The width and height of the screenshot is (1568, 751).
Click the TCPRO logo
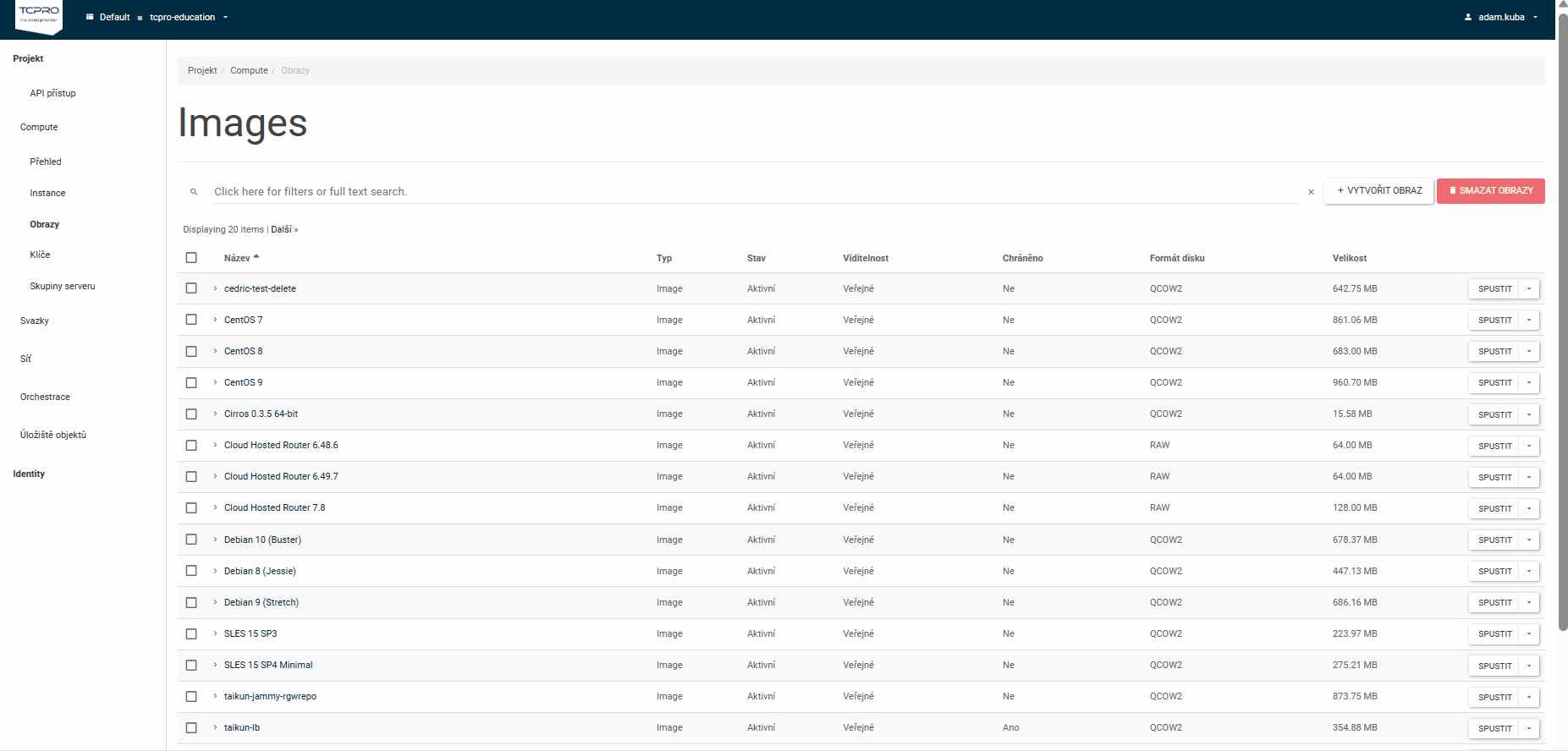[39, 17]
